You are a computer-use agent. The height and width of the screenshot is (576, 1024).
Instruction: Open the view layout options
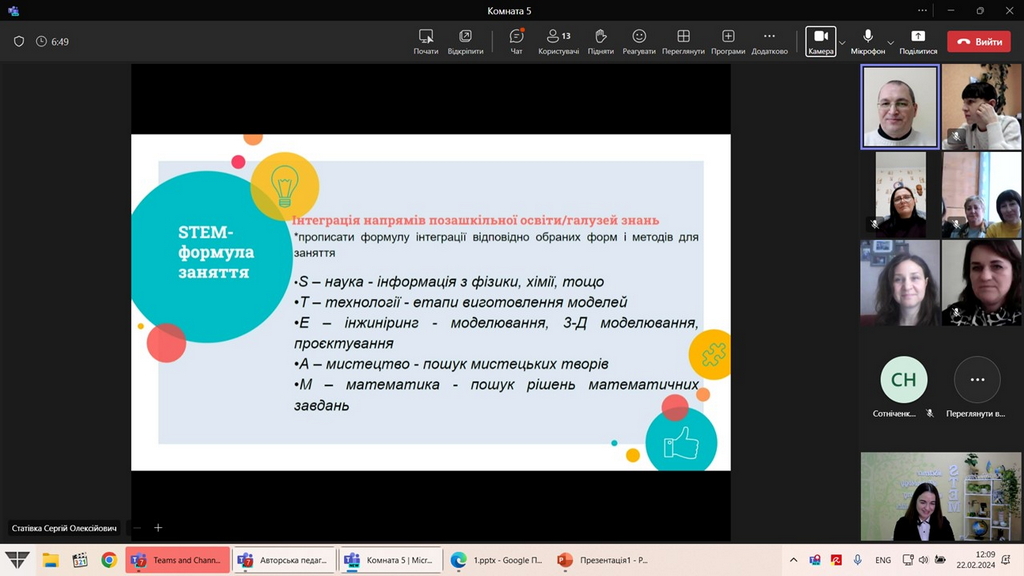coord(683,41)
